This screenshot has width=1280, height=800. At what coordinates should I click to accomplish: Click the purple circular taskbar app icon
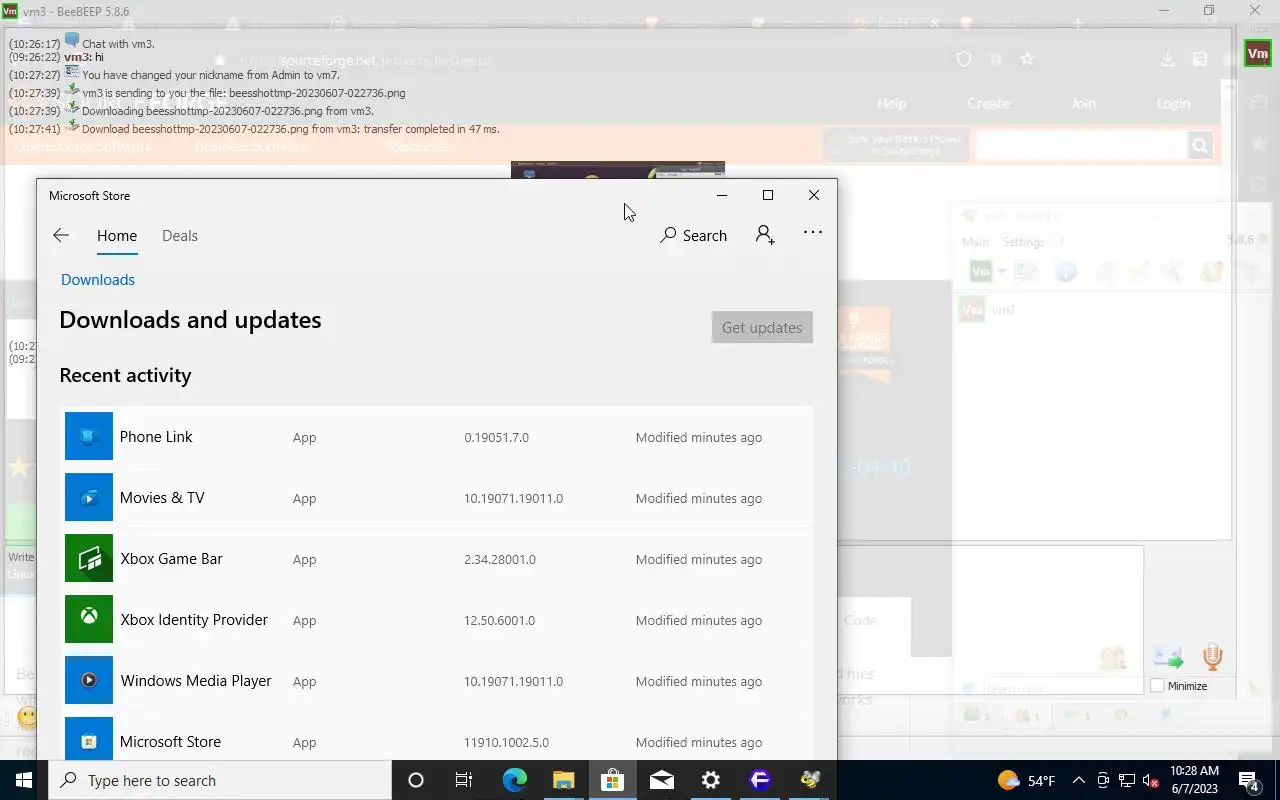[x=760, y=780]
